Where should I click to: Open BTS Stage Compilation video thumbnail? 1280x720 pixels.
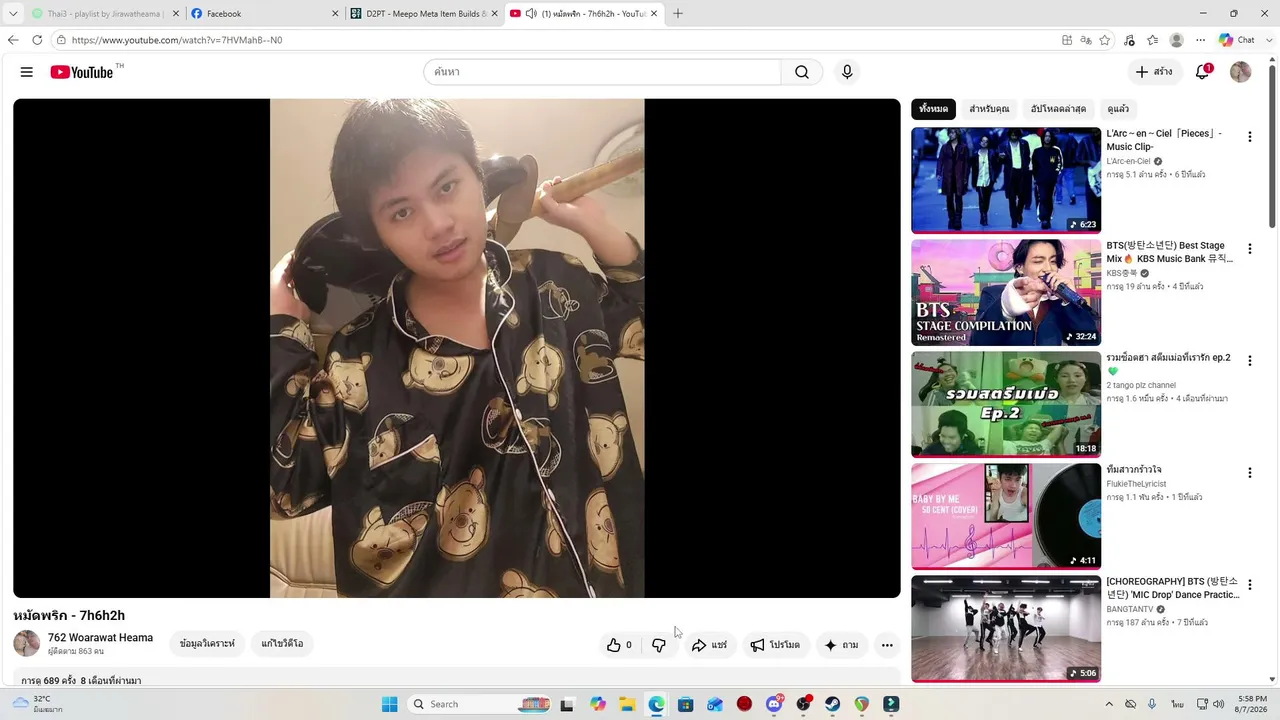[x=1006, y=292]
